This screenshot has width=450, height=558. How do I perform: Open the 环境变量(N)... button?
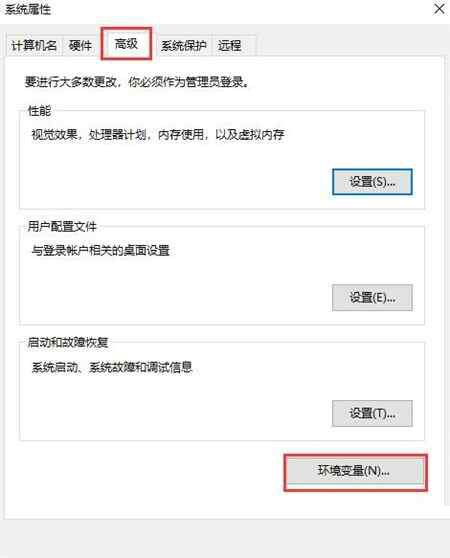(x=355, y=472)
